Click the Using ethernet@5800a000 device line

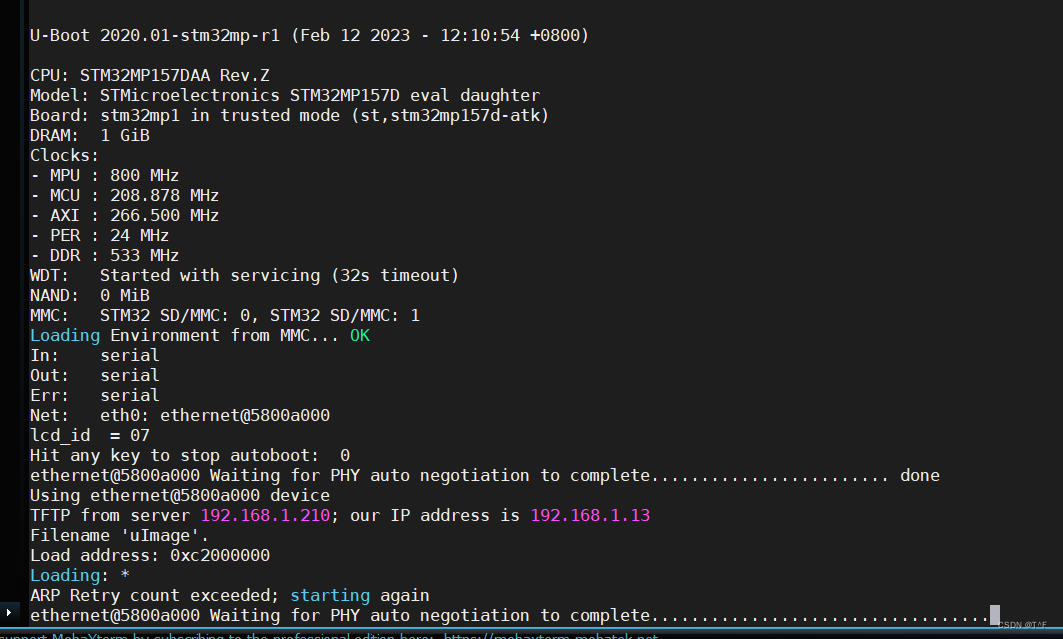180,495
